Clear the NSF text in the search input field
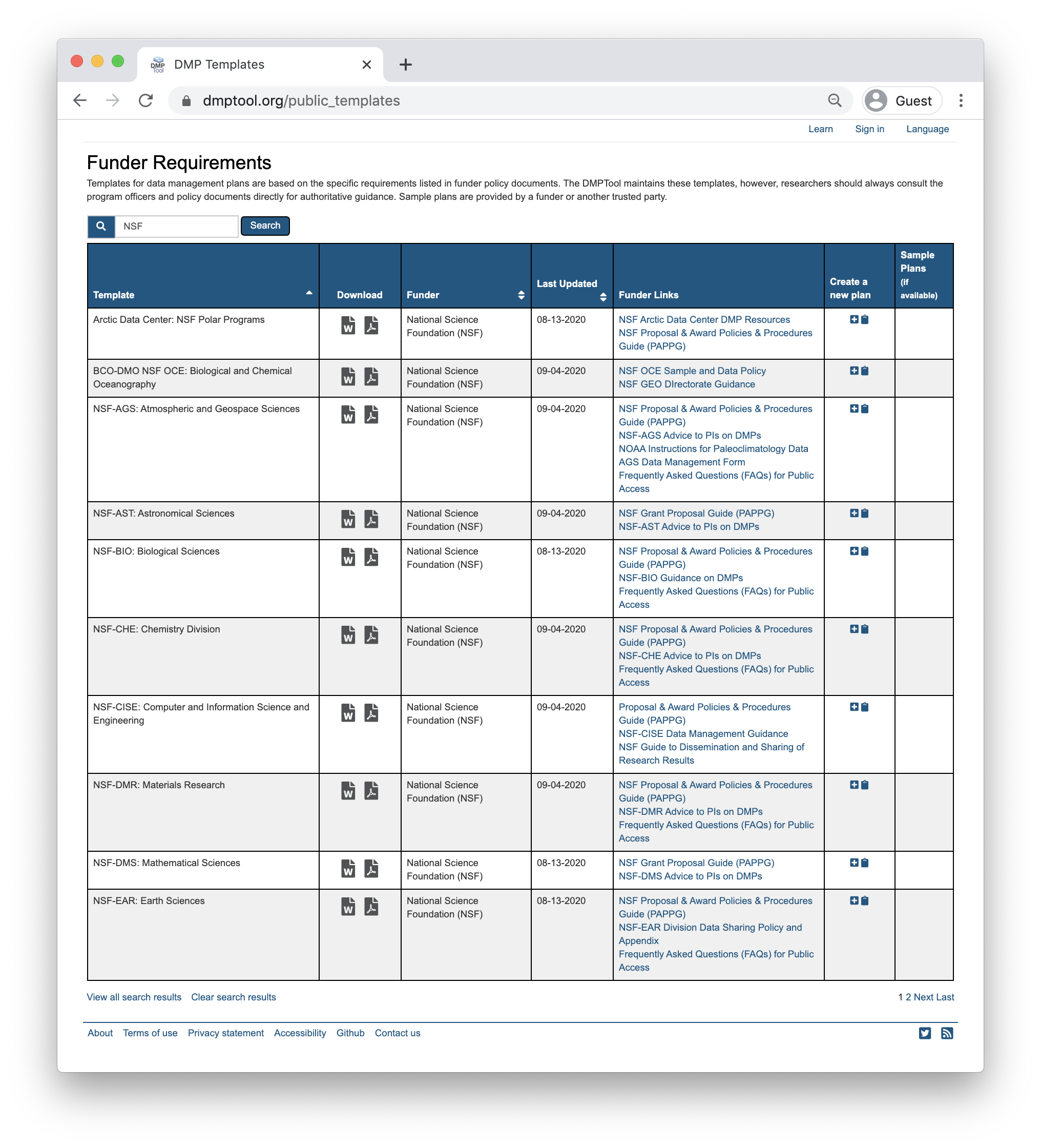The height and width of the screenshot is (1148, 1041). click(175, 226)
